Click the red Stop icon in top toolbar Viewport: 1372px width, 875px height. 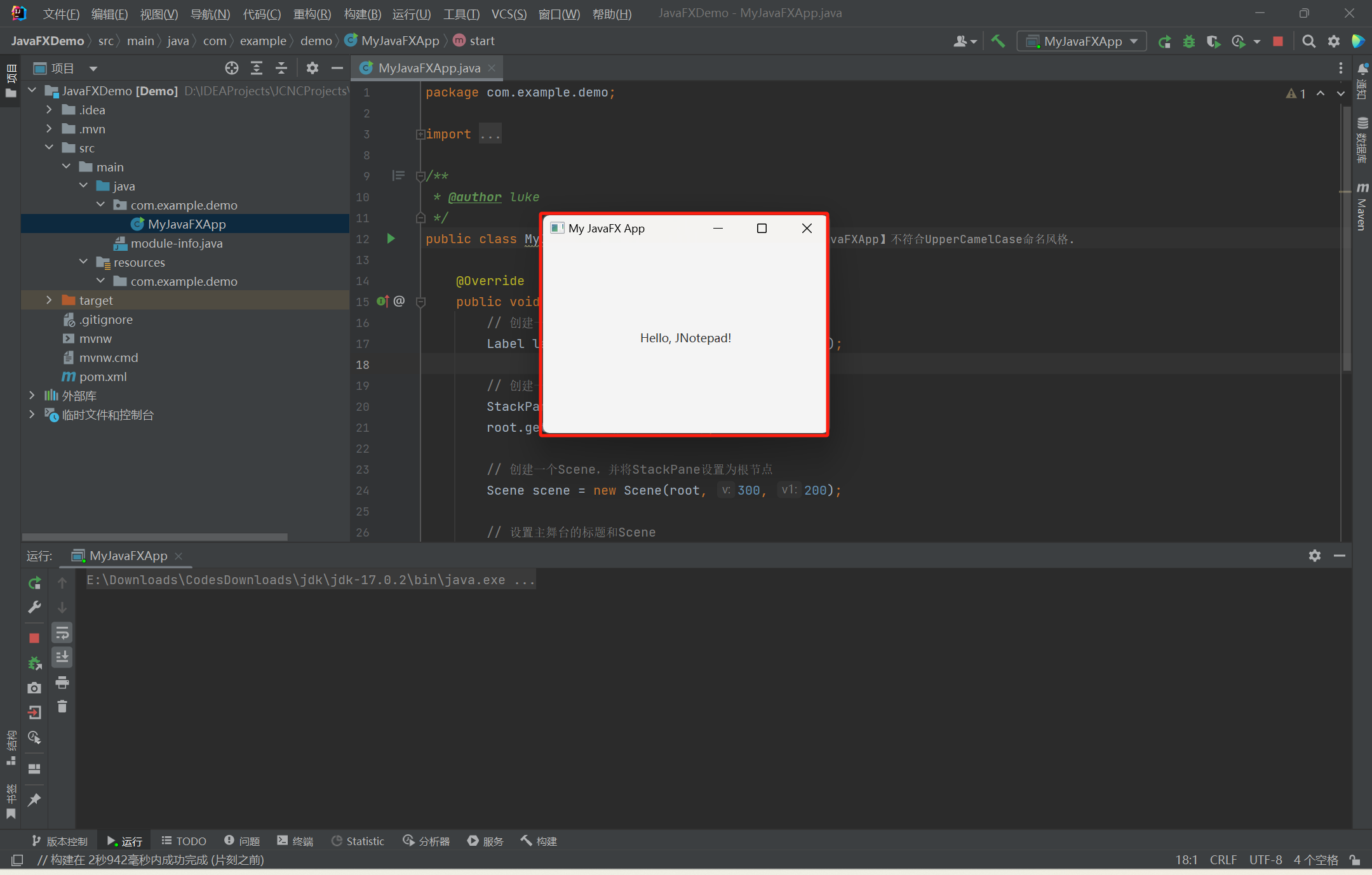pyautogui.click(x=1278, y=41)
